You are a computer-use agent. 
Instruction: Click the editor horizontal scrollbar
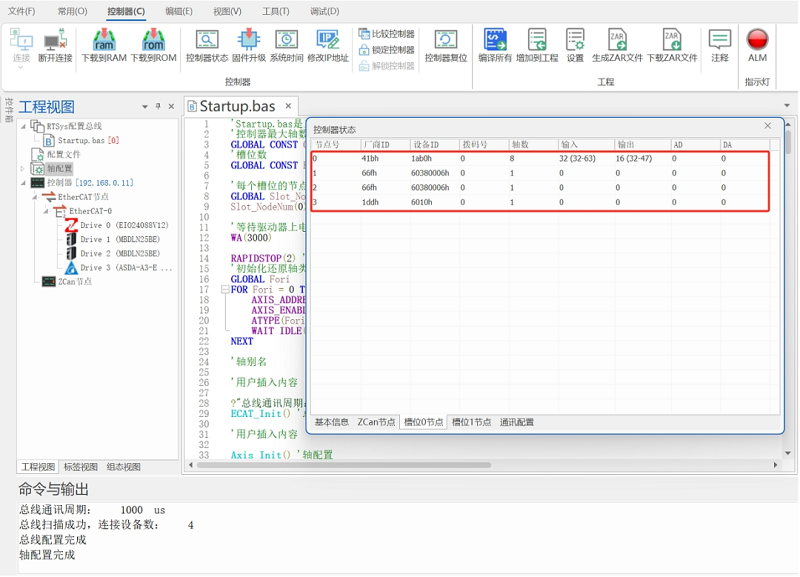coord(344,465)
